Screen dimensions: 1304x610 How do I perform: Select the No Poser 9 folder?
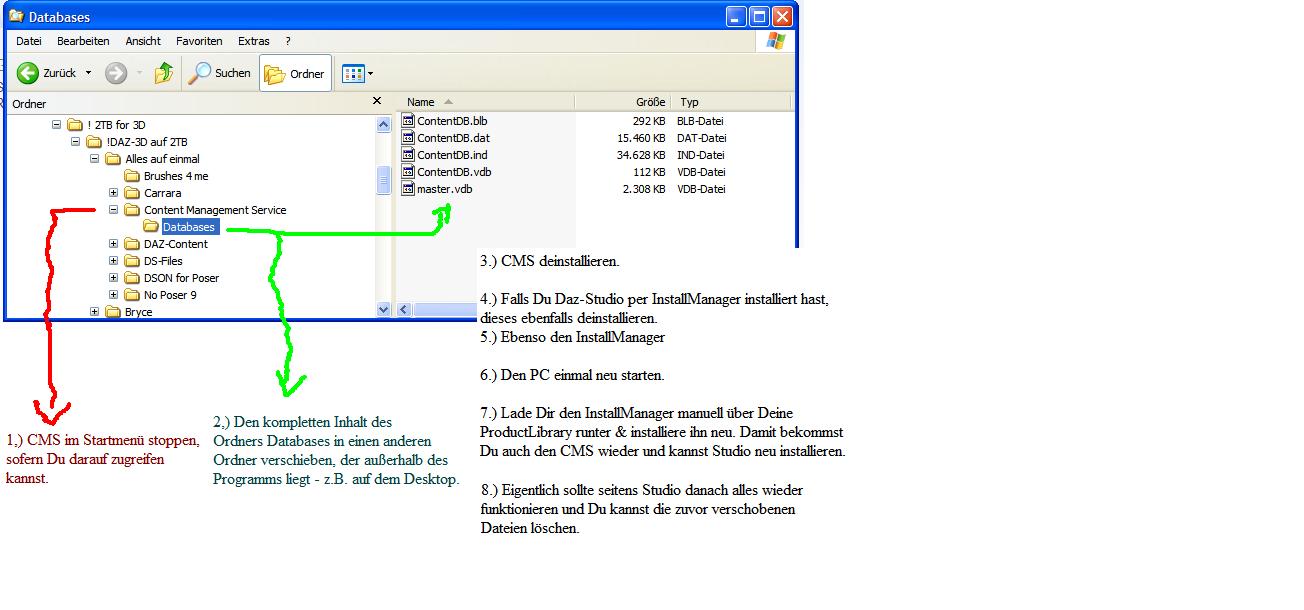click(160, 295)
